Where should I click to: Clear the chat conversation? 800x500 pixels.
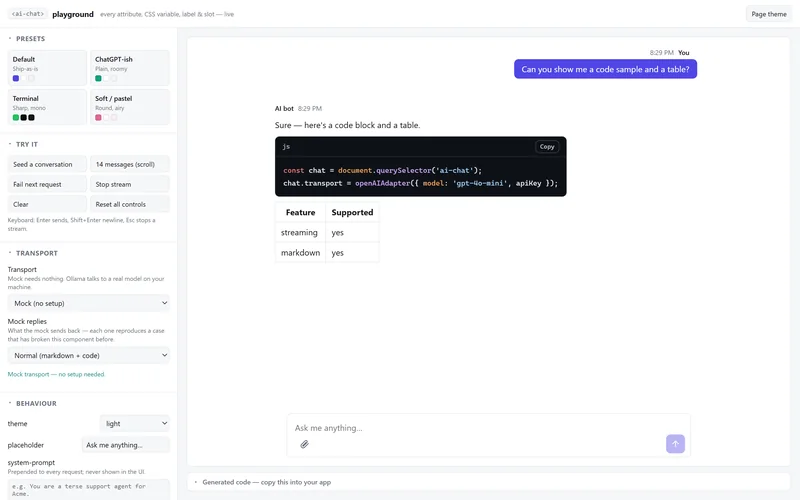pyautogui.click(x=47, y=204)
